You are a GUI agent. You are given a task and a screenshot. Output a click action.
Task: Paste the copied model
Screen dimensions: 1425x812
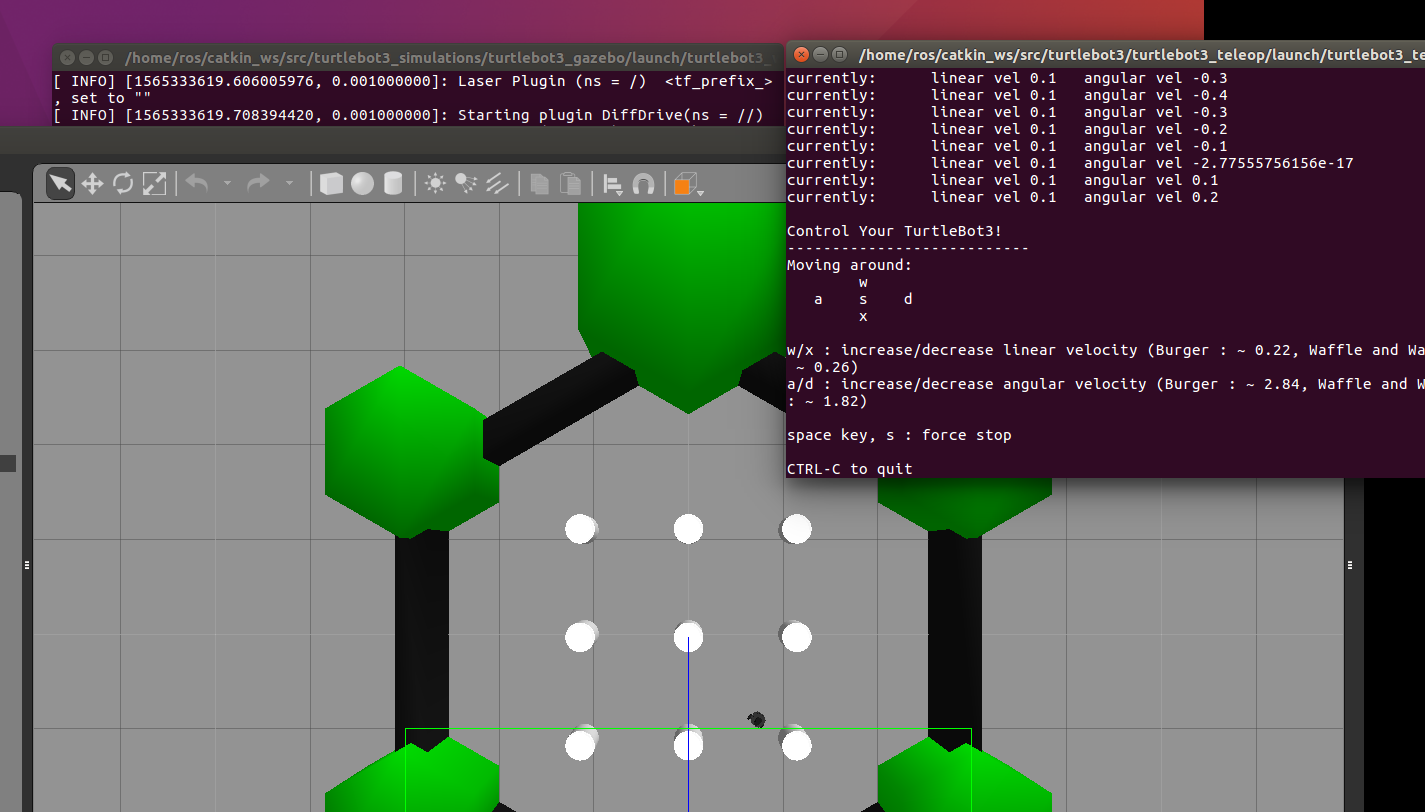570,183
